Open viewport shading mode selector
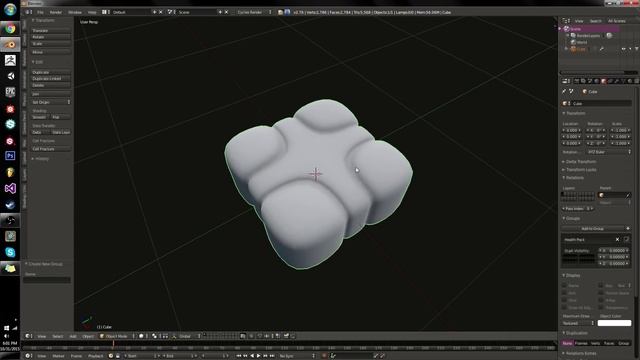 [143, 336]
